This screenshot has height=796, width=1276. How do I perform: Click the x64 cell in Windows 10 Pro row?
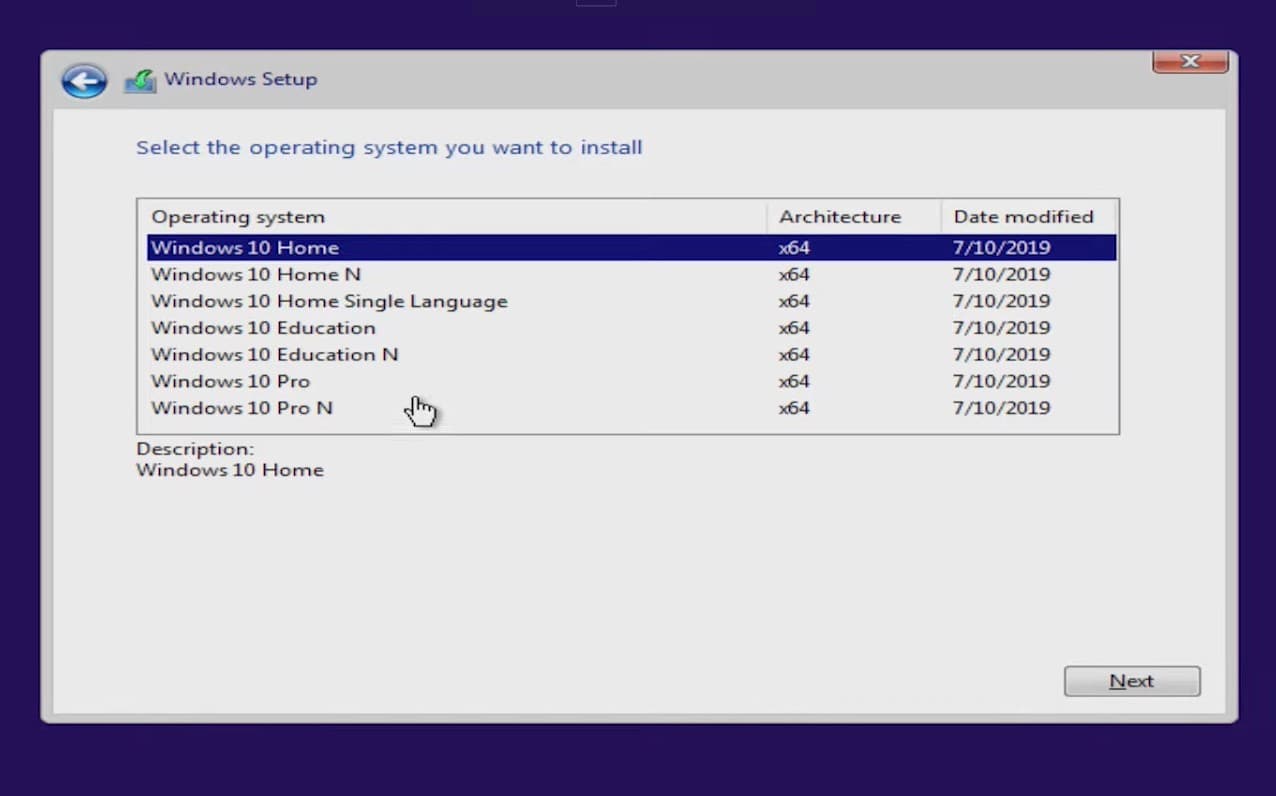(794, 381)
